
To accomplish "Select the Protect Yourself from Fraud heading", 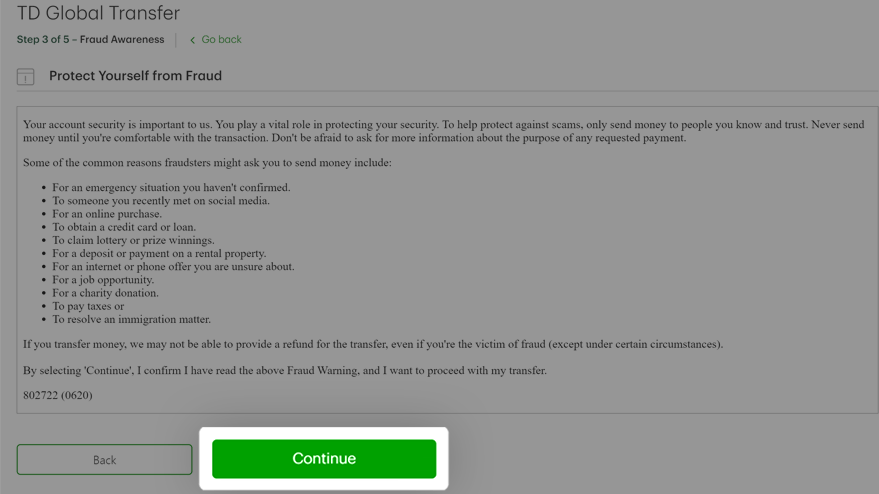I will [136, 76].
